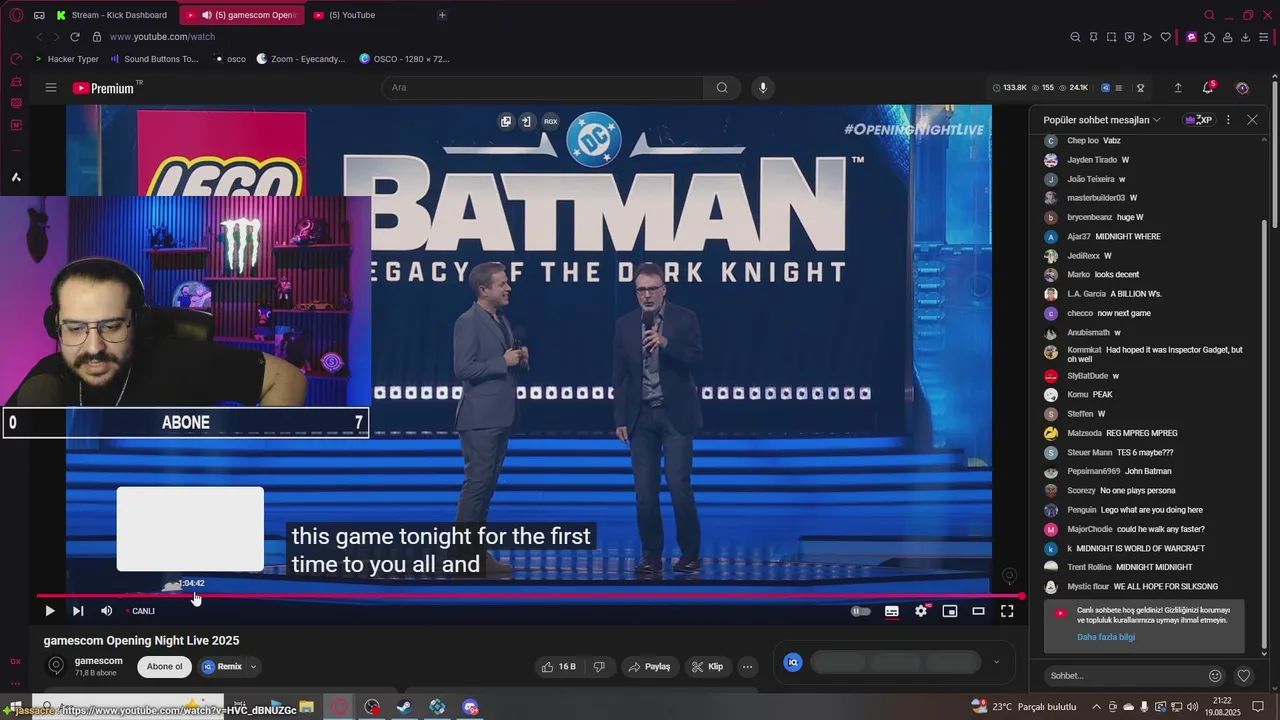Open more actions menu beside Klip
The width and height of the screenshot is (1280, 720).
747,667
